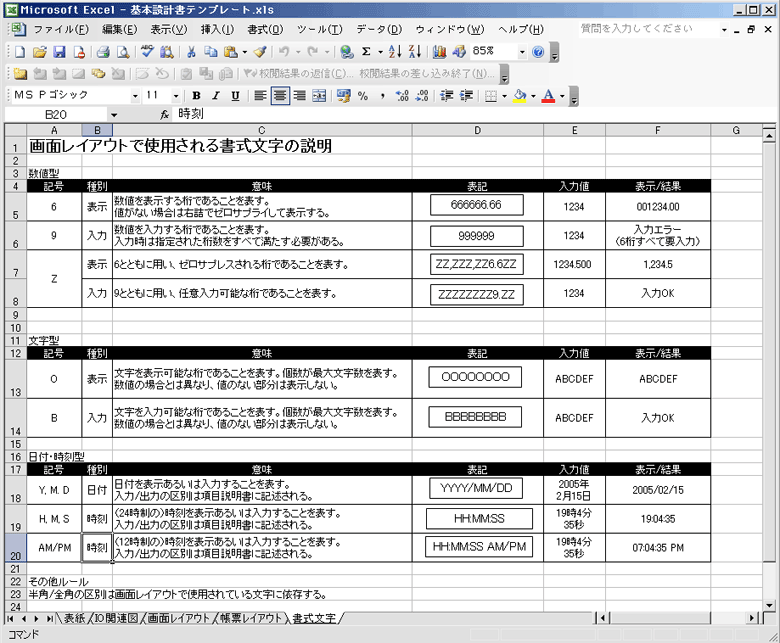
Task: Switch to the 画面レイアウト sheet tab
Action: pos(179,618)
